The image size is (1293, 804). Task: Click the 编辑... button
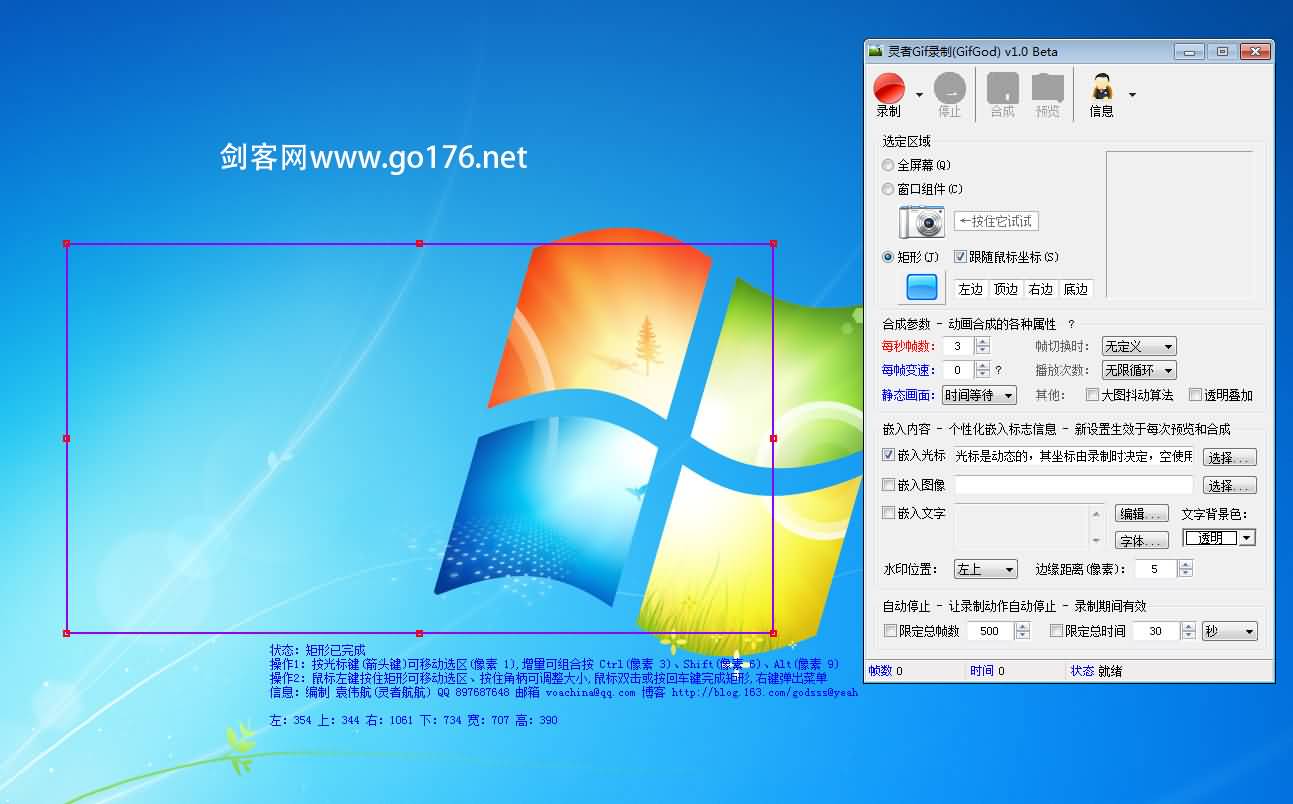[x=1141, y=513]
